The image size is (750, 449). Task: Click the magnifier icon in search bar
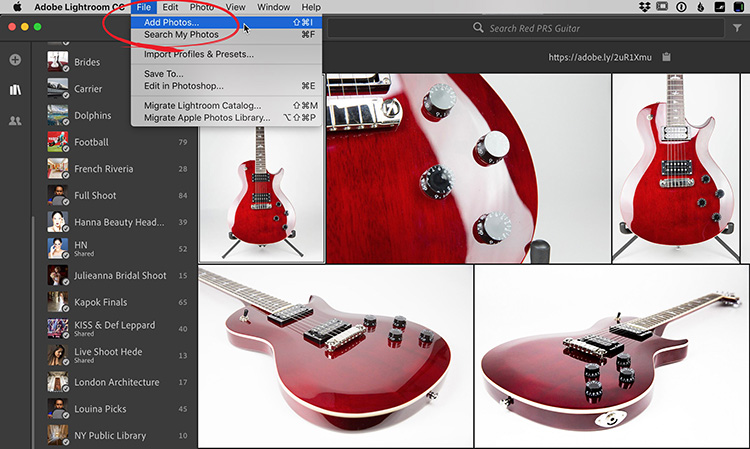pyautogui.click(x=479, y=28)
